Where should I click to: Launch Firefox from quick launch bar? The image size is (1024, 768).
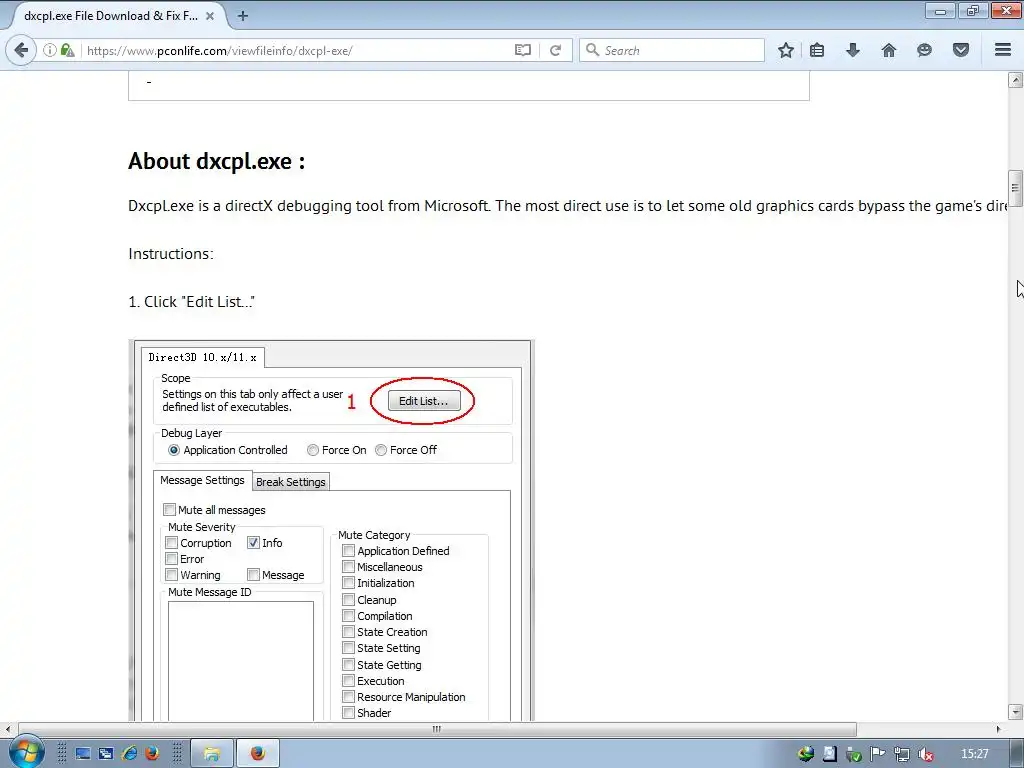coord(152,754)
